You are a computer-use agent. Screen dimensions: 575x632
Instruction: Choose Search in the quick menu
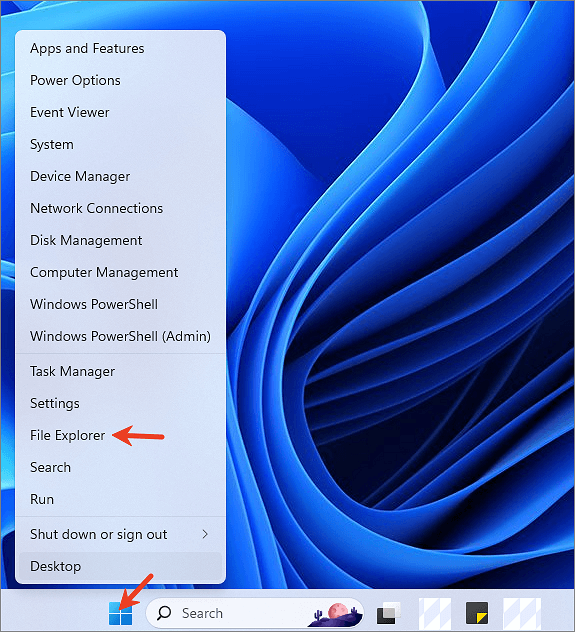(120, 467)
